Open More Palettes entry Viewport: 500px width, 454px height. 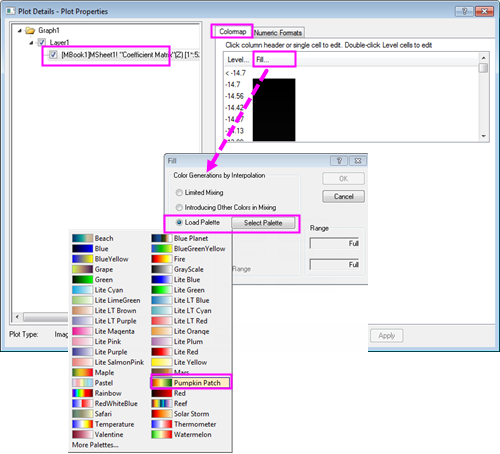95,445
